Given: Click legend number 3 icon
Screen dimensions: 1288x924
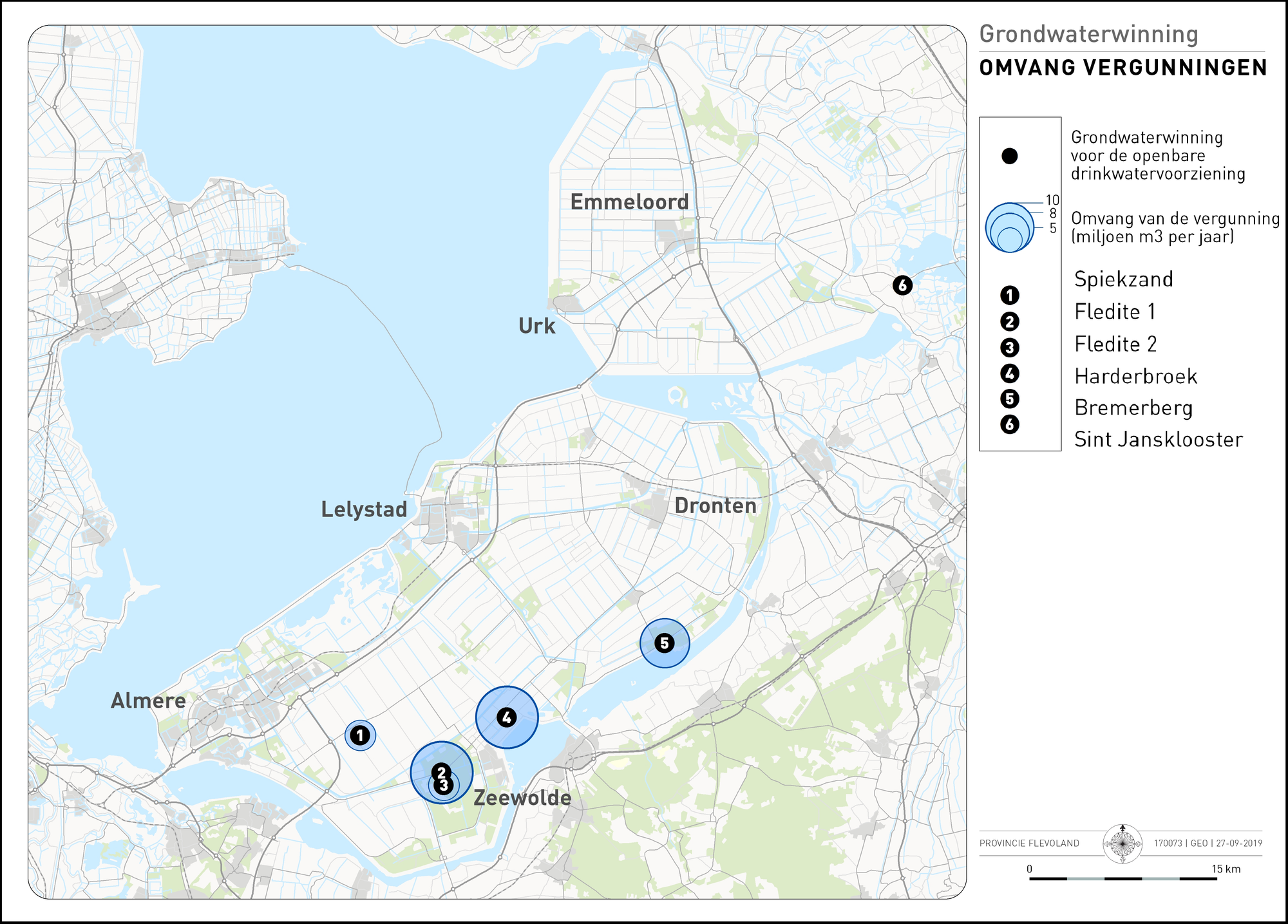Looking at the screenshot, I should pyautogui.click(x=1009, y=348).
